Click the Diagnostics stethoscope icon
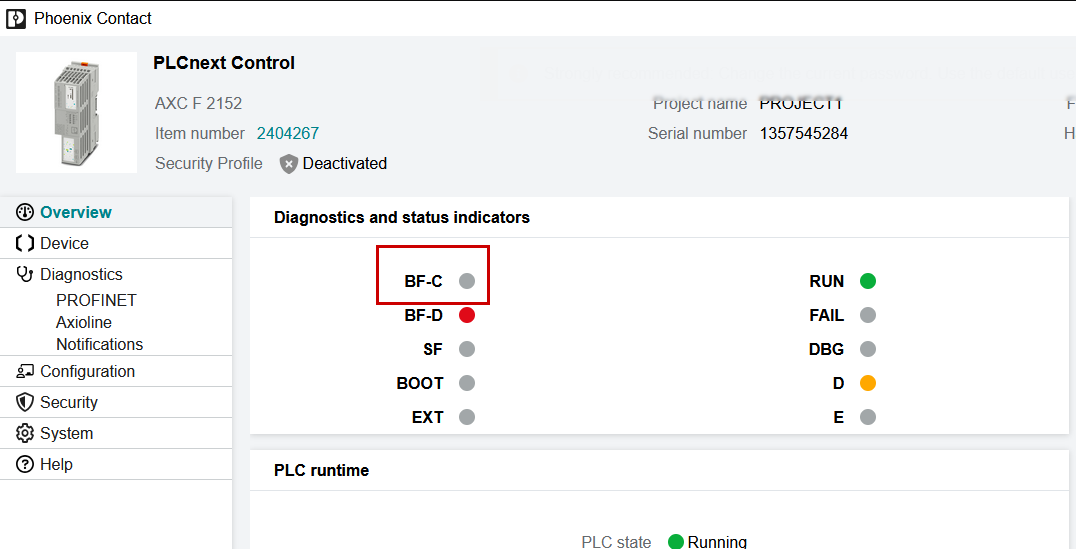The height and width of the screenshot is (549, 1076). click(x=25, y=274)
